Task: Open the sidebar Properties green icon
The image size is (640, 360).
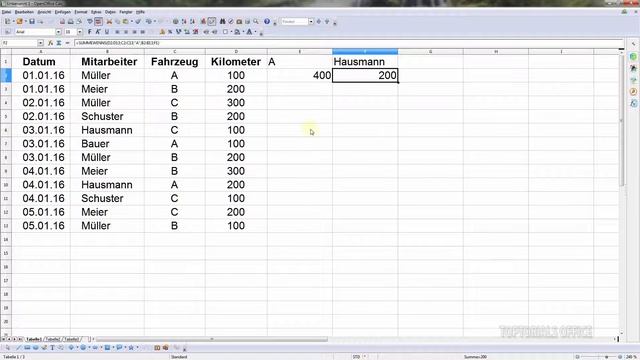Action: pyautogui.click(x=633, y=56)
